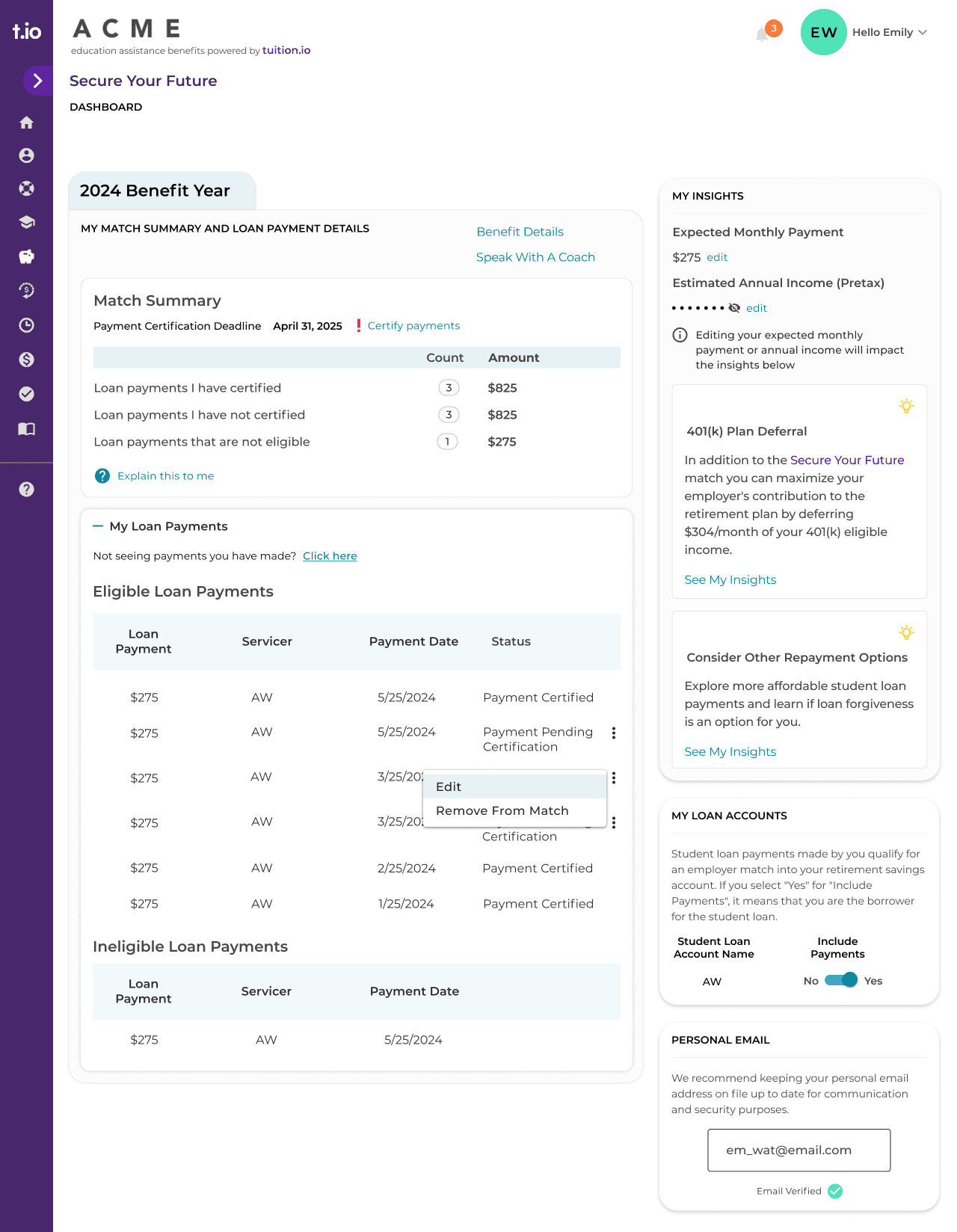Click the Loan Payment header in Eligible table
This screenshot has height=1232, width=957.
(x=144, y=641)
